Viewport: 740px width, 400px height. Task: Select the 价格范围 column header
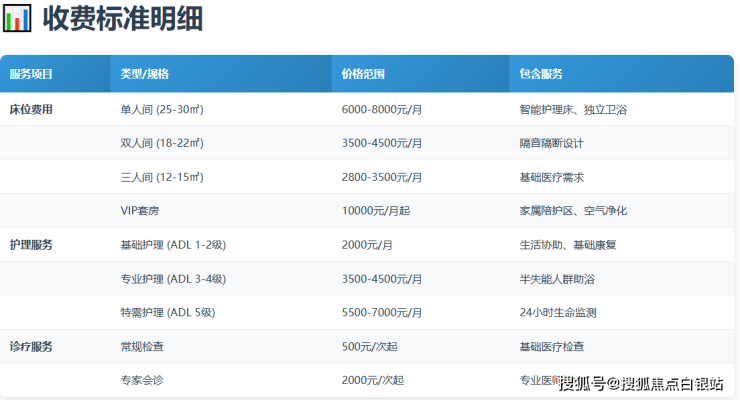[363, 74]
